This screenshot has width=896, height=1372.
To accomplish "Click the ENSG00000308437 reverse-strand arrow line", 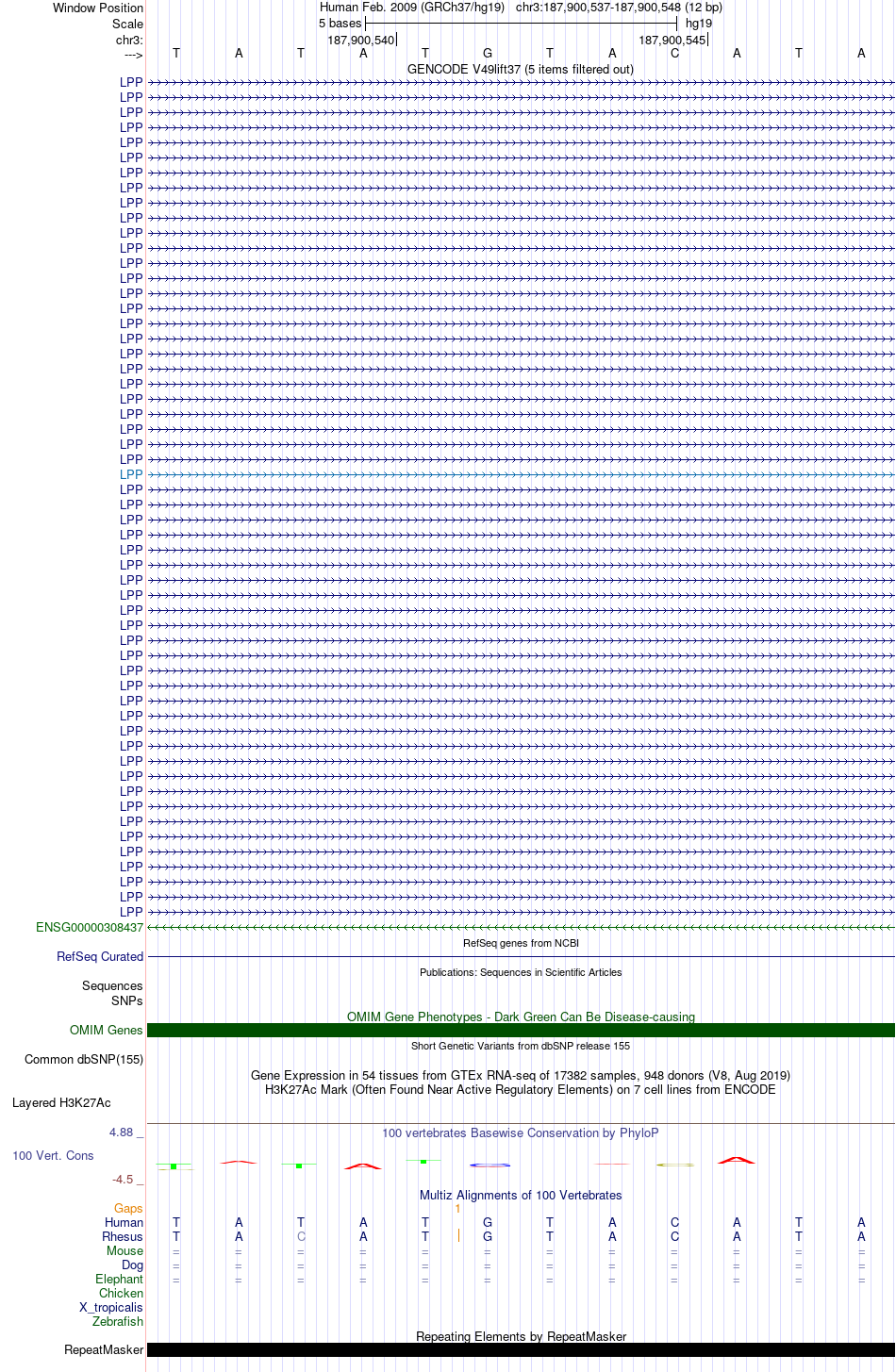I will pos(521,927).
